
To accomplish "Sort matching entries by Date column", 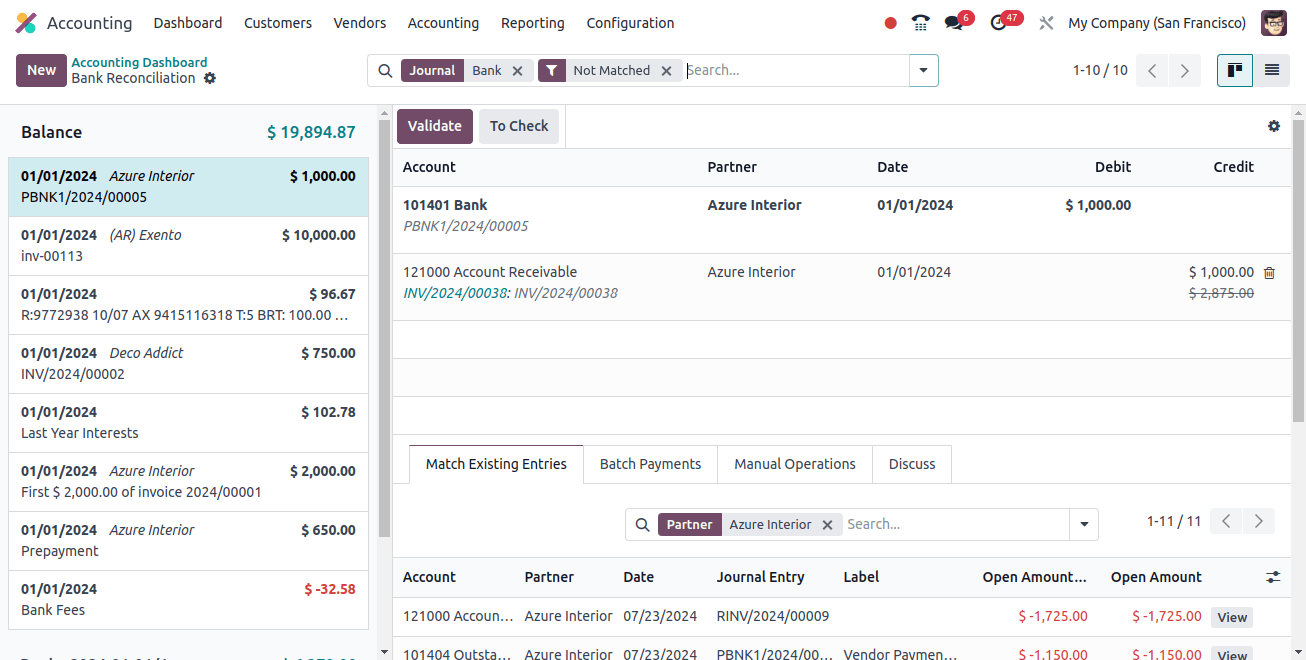I will point(638,577).
